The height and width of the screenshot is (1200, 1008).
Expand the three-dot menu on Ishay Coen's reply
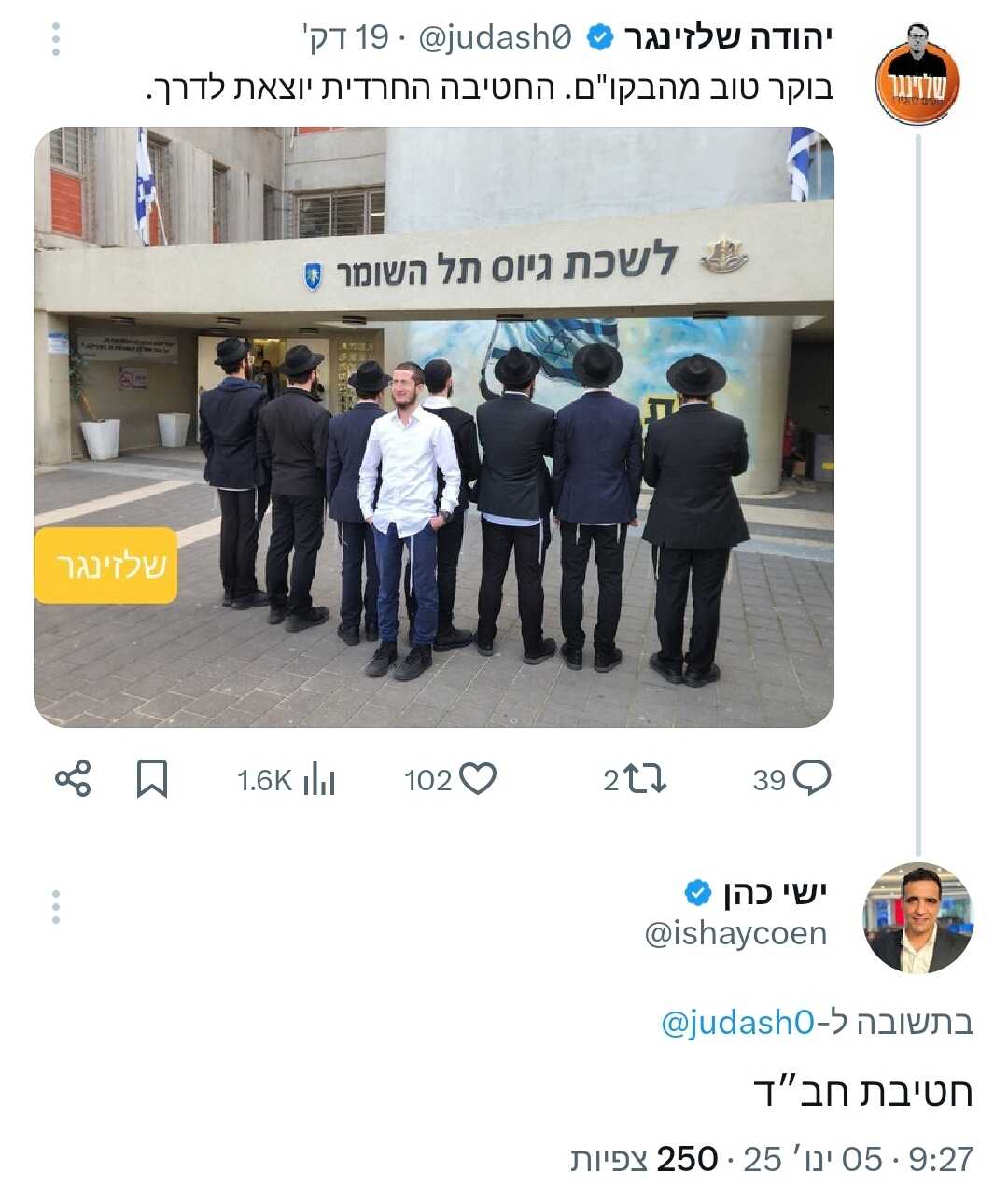coord(56,907)
